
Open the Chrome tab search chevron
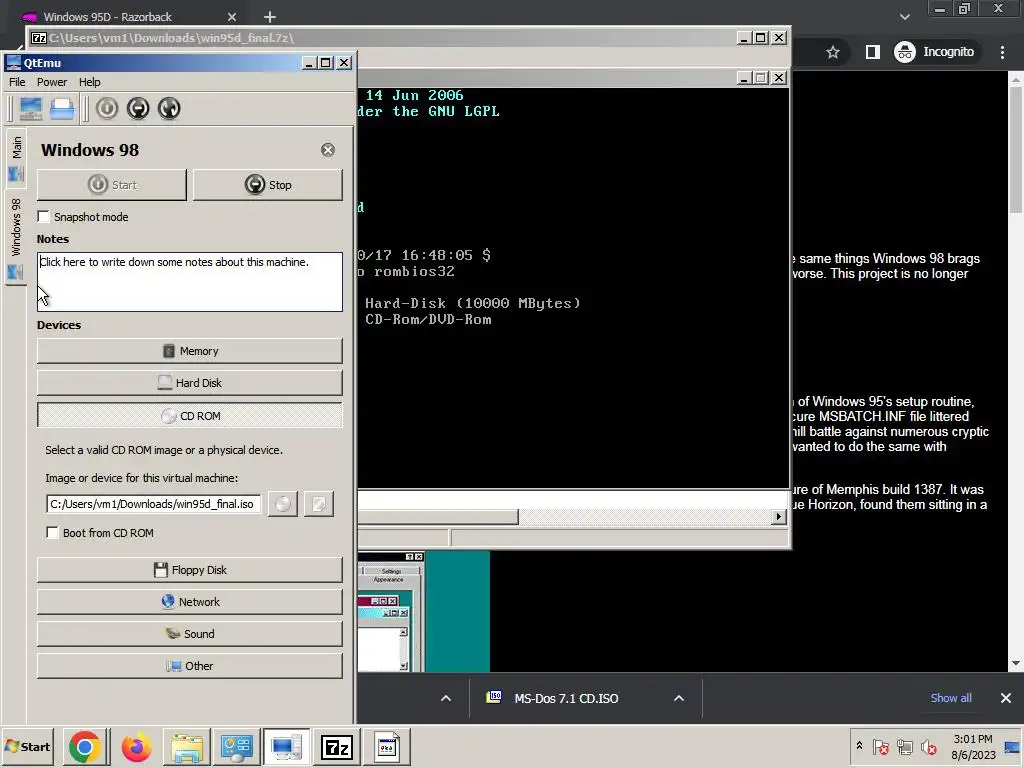[x=904, y=17]
